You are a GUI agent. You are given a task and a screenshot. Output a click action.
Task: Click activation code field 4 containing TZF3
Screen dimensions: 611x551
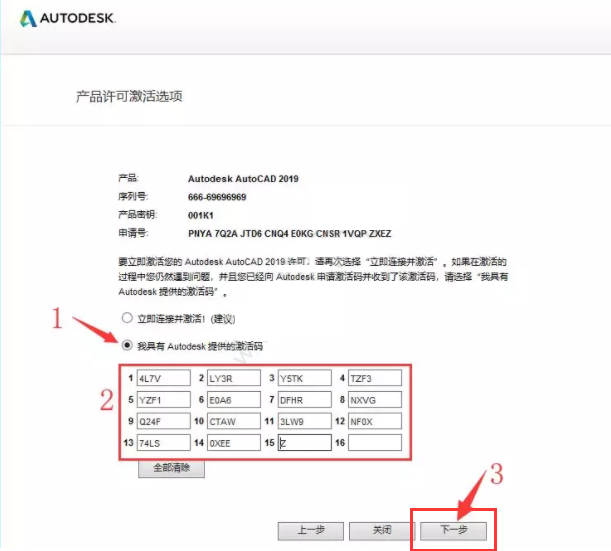point(375,378)
